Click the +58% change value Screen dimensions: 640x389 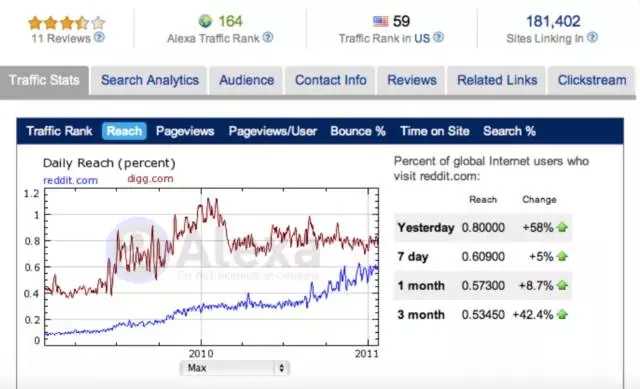click(x=538, y=227)
